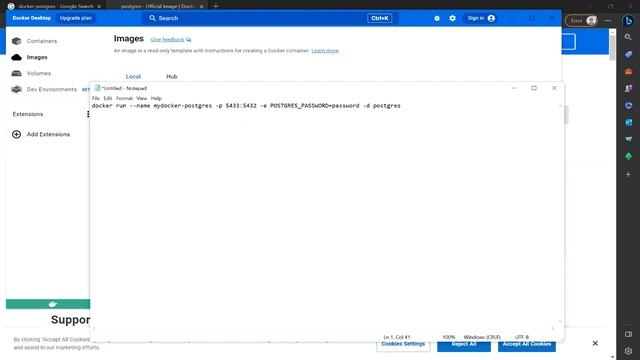Open the Edge sidebar games icon
Viewport: 640px width, 360px height.
pos(629,88)
